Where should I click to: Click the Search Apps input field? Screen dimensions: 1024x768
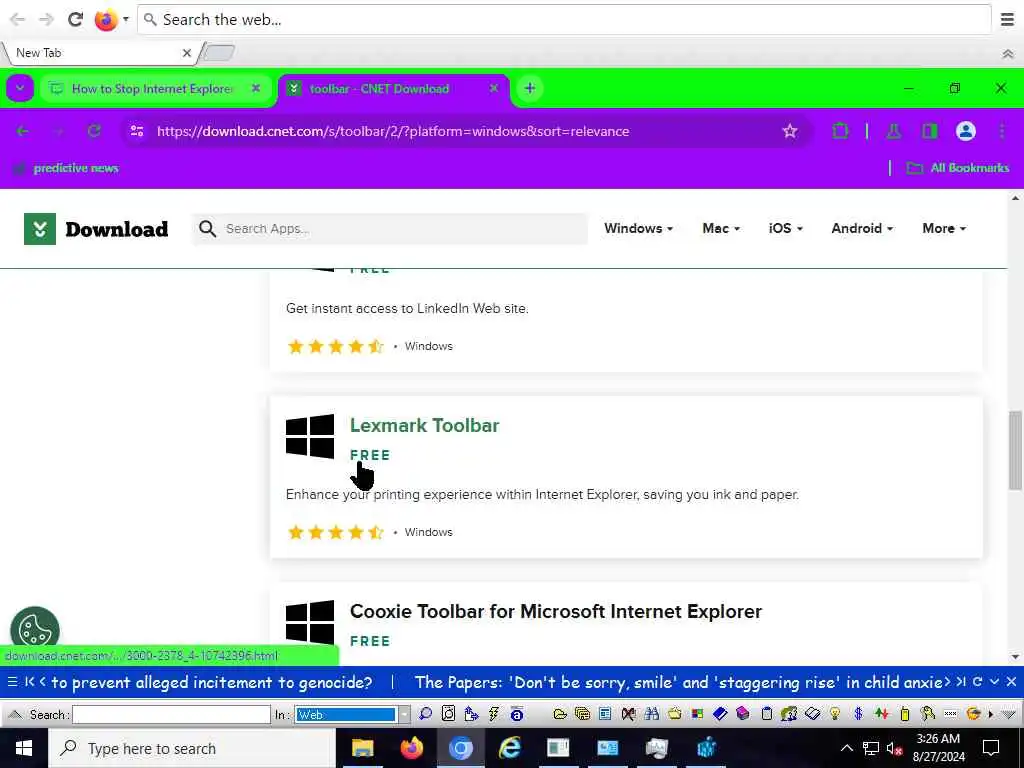pyautogui.click(x=390, y=229)
